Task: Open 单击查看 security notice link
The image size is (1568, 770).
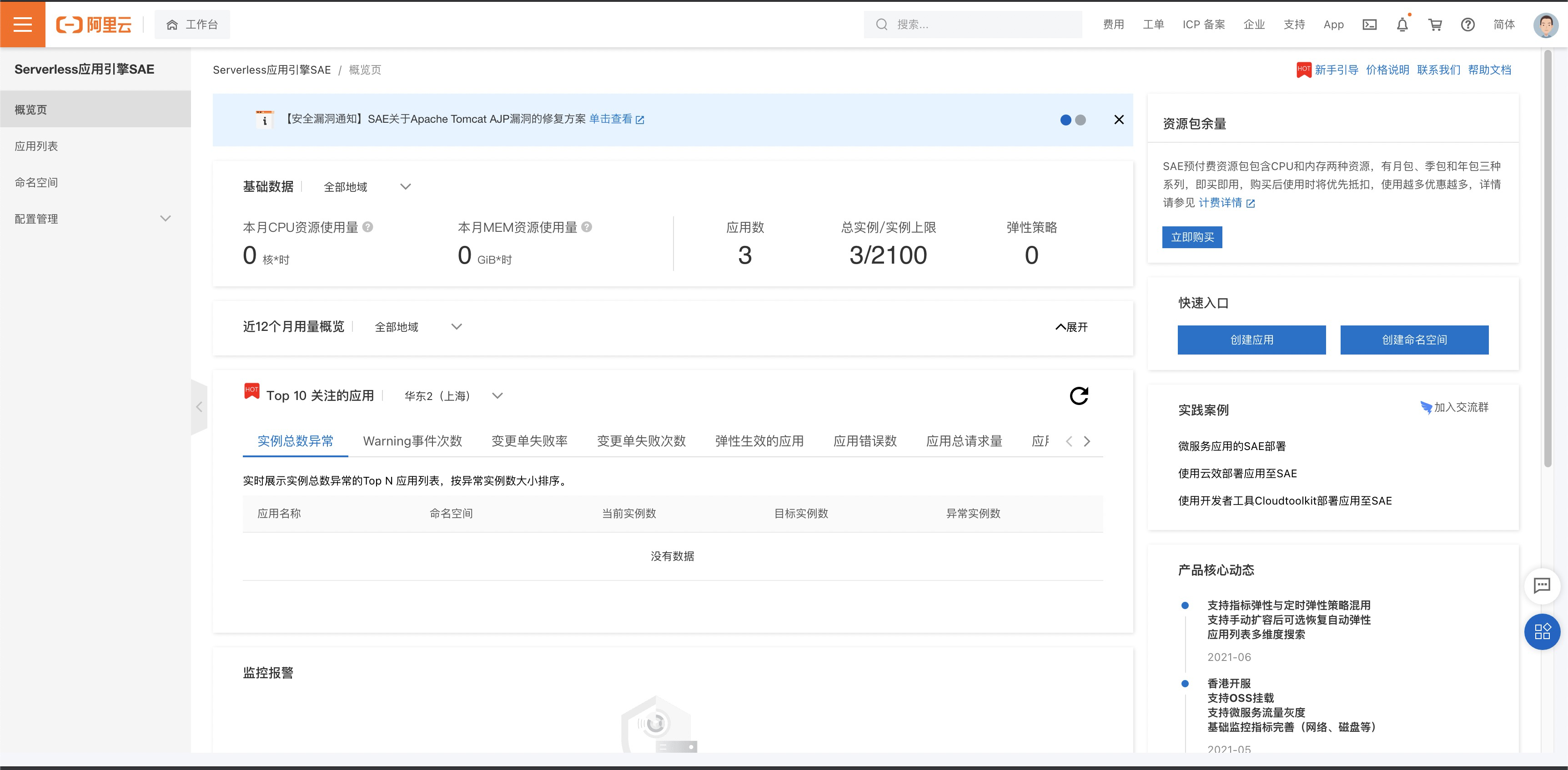Action: [617, 119]
